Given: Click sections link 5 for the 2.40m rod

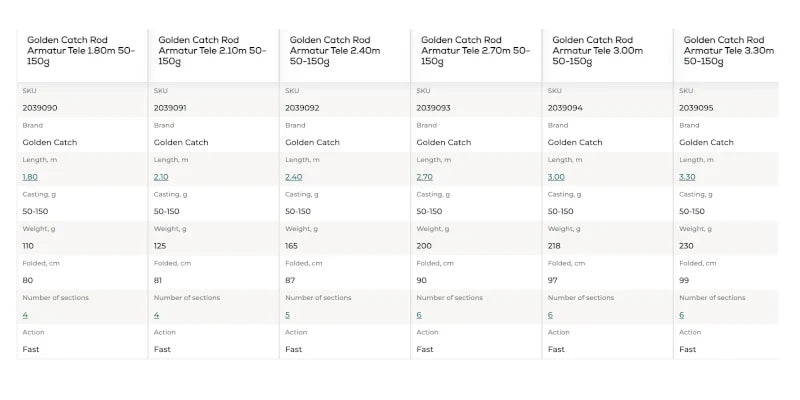Looking at the screenshot, I should pyautogui.click(x=287, y=315).
